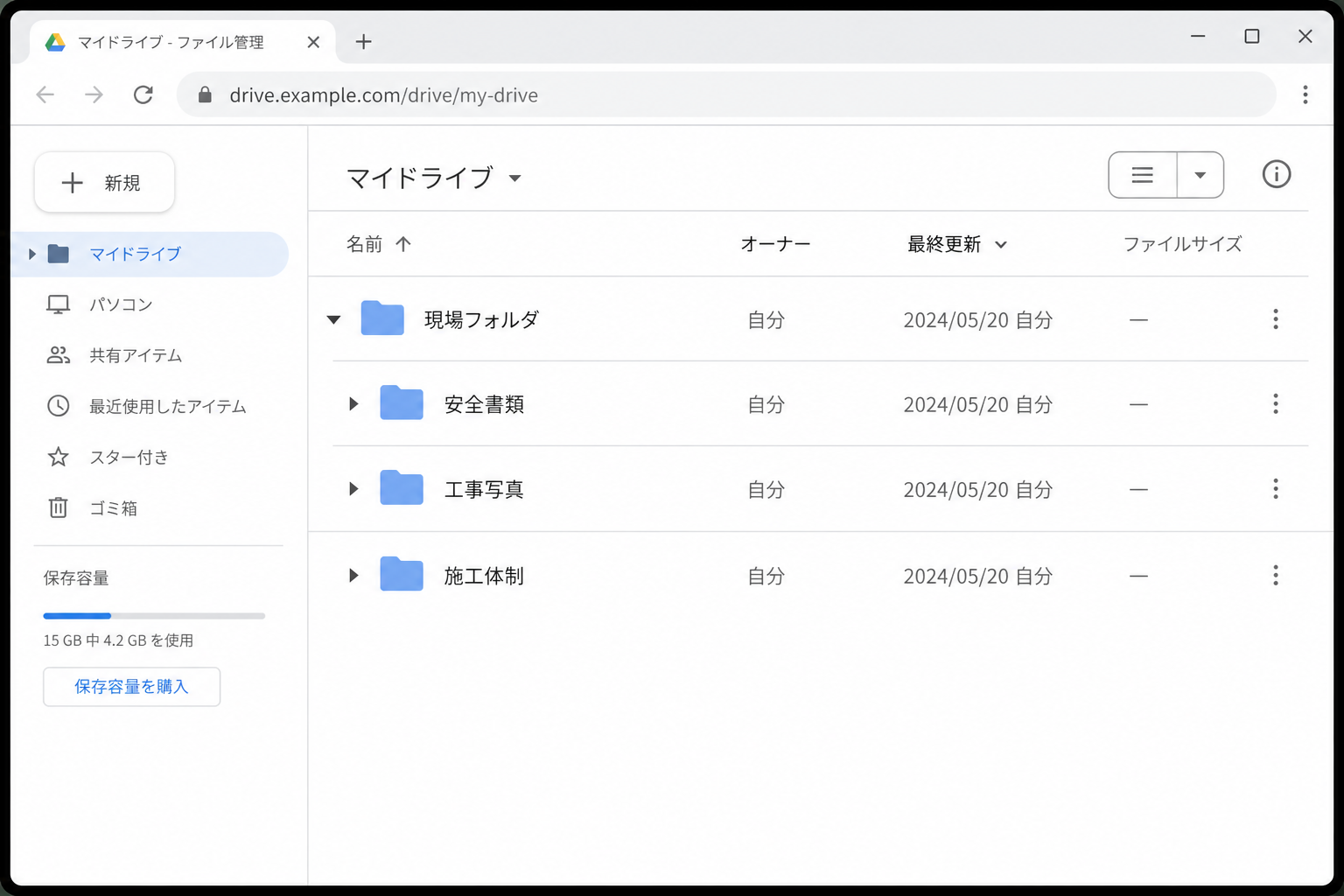Close the マイドライブ browser tab
This screenshot has height=896, width=1344.
[x=313, y=42]
